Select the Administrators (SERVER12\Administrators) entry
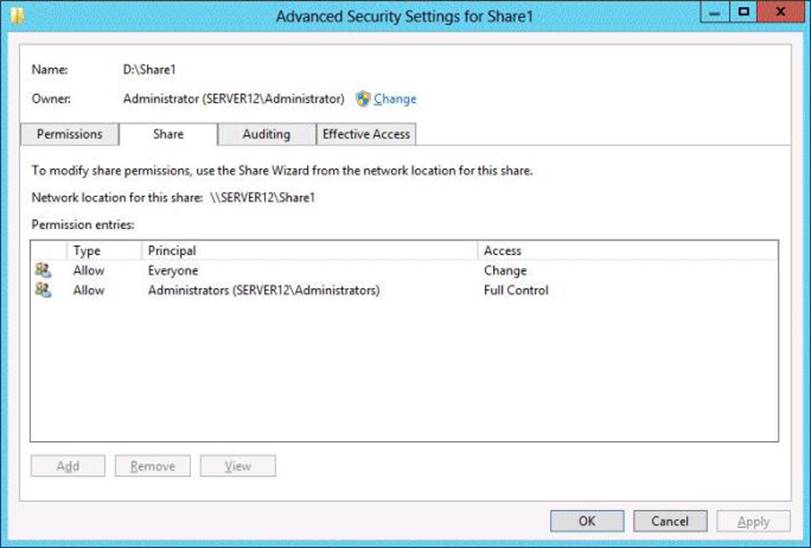The image size is (811, 548). coord(264,290)
